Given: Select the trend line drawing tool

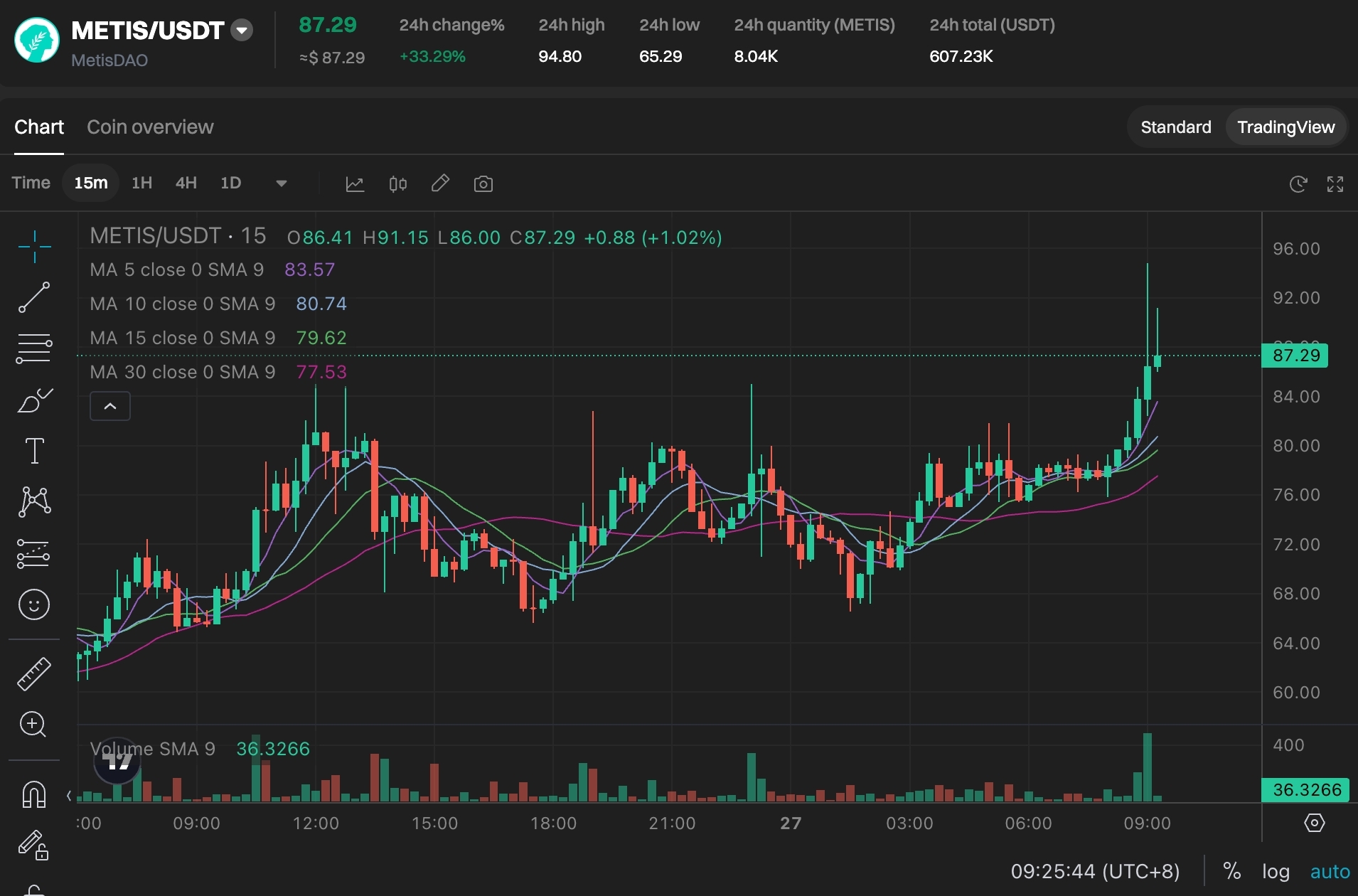Looking at the screenshot, I should coord(34,297).
